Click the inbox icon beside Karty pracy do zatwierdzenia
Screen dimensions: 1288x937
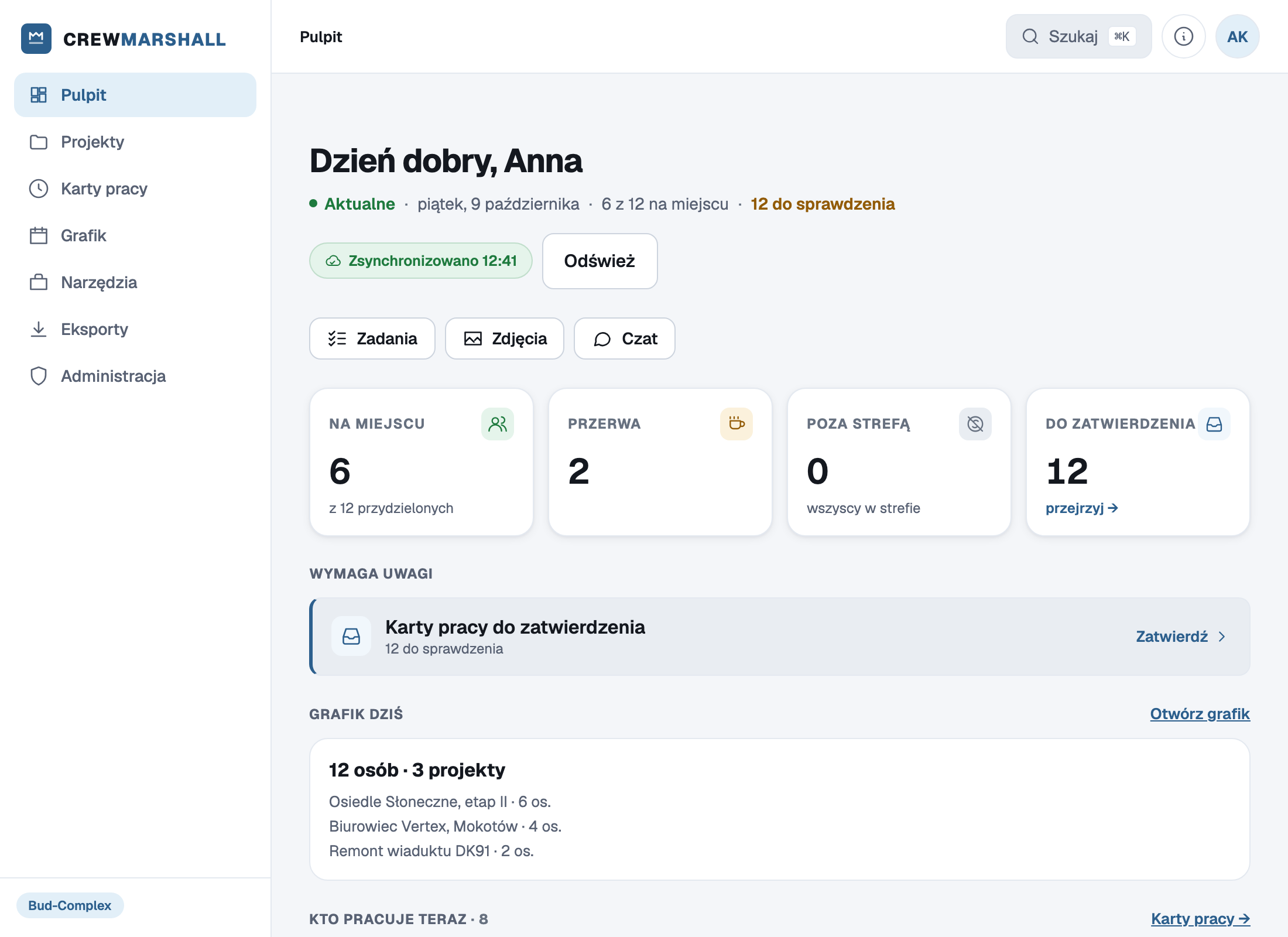point(351,636)
